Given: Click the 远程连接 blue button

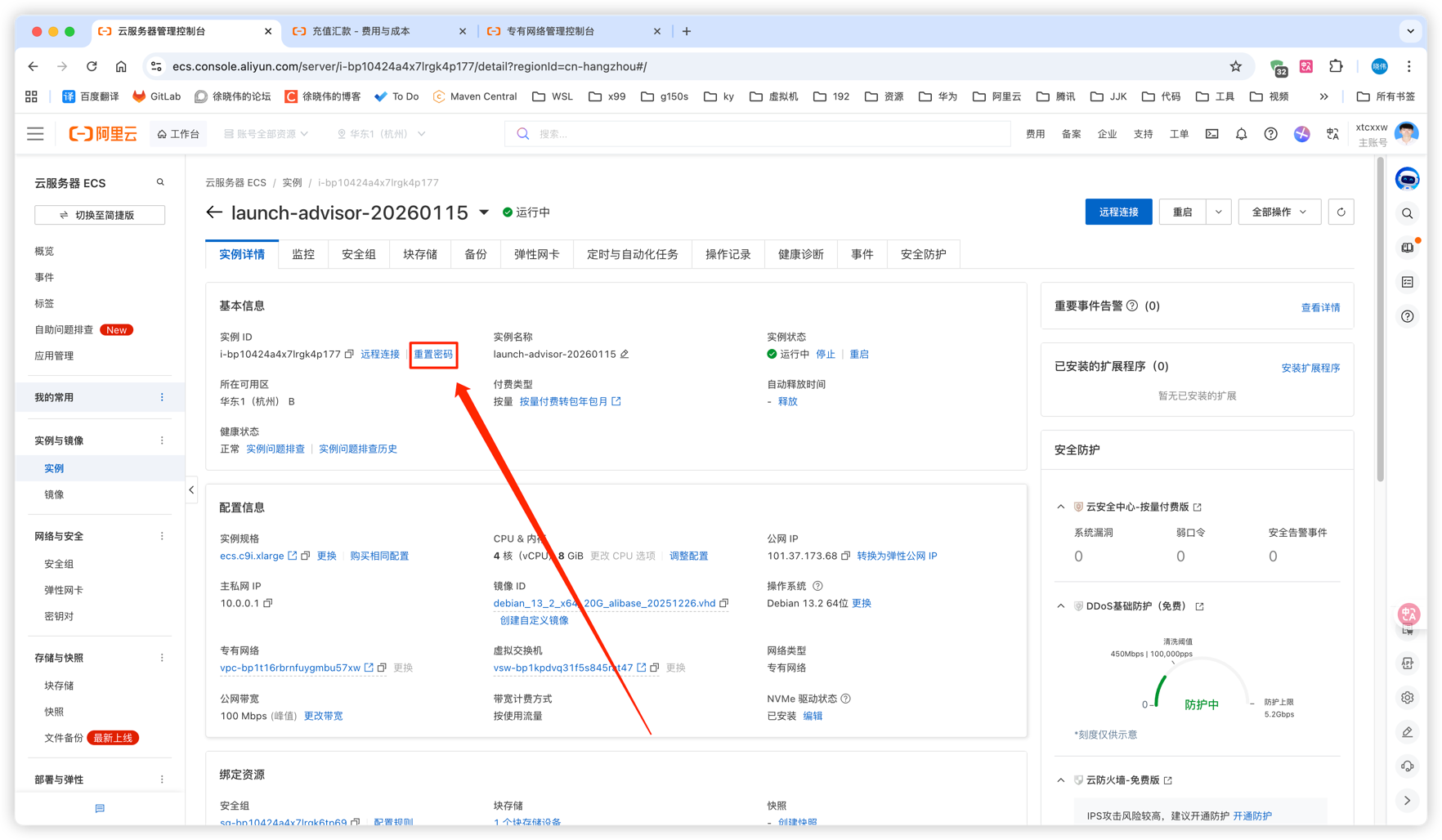Looking at the screenshot, I should pos(1117,212).
